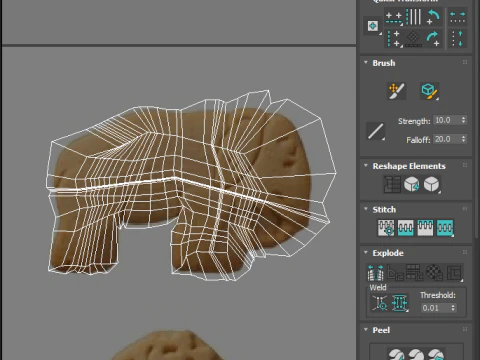Click the Stitch rollout grip handle
The height and width of the screenshot is (360, 480).
pos(465,209)
